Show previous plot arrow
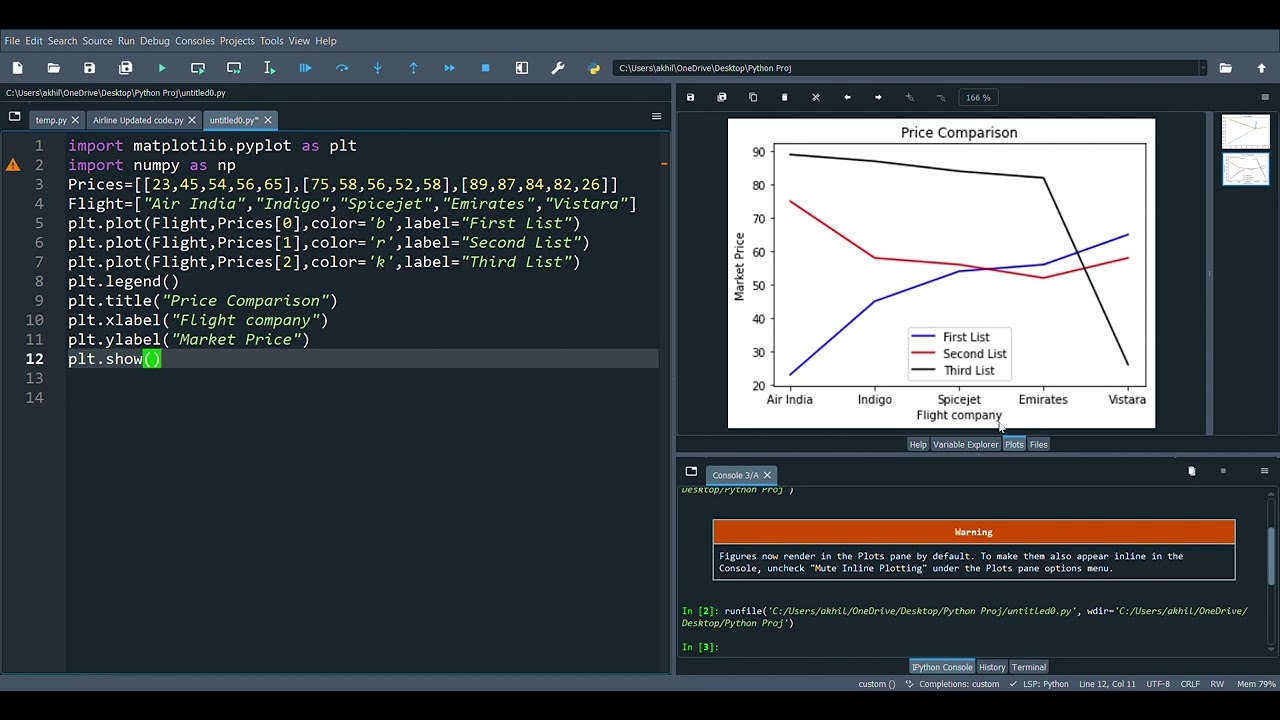 [847, 97]
